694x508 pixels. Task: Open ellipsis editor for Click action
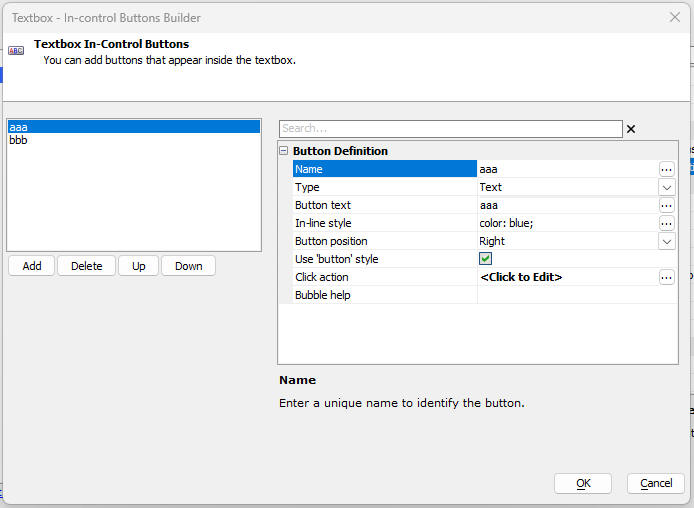pos(667,277)
